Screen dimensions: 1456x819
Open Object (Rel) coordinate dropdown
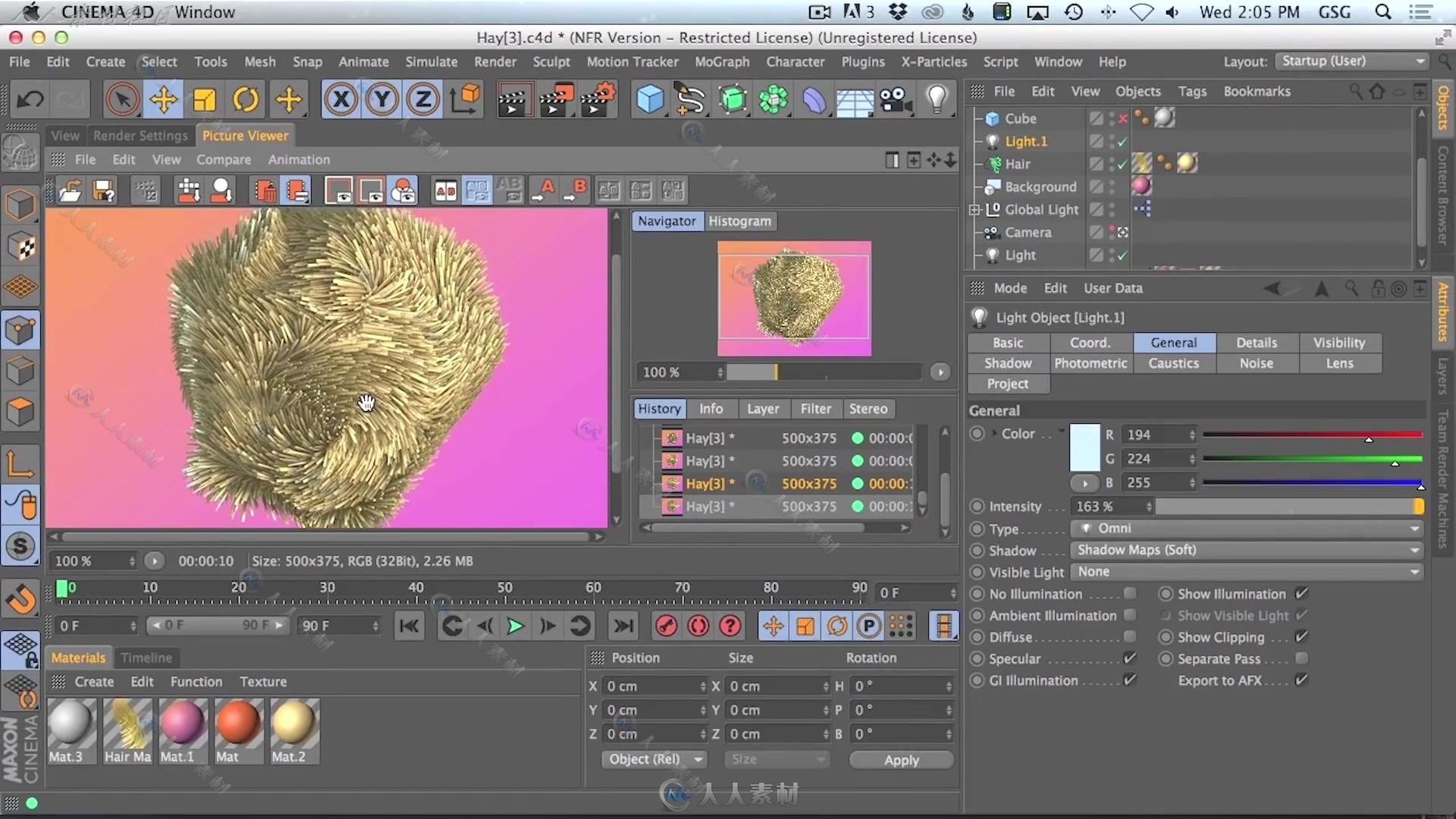(654, 759)
